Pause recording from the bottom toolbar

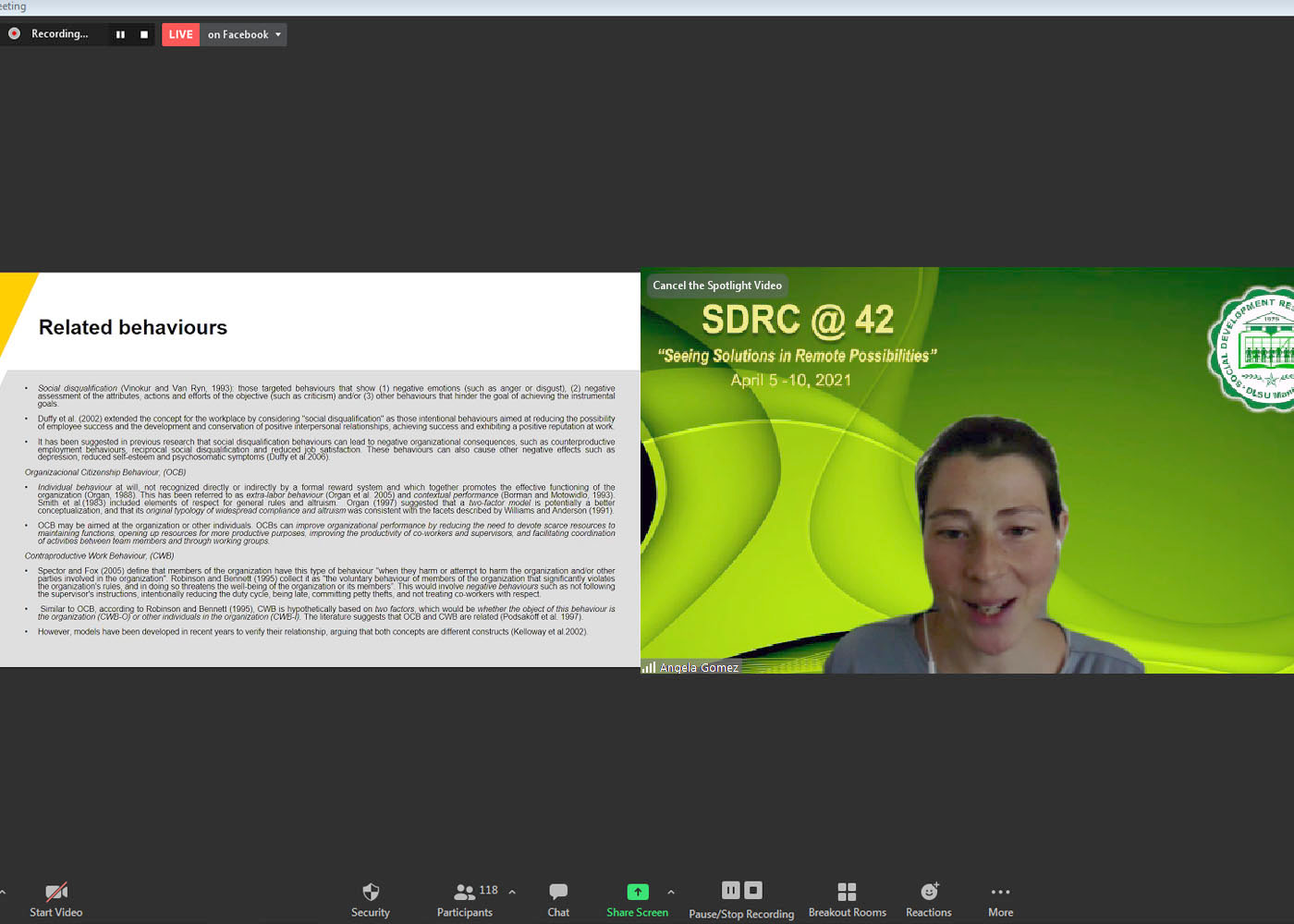pos(730,891)
